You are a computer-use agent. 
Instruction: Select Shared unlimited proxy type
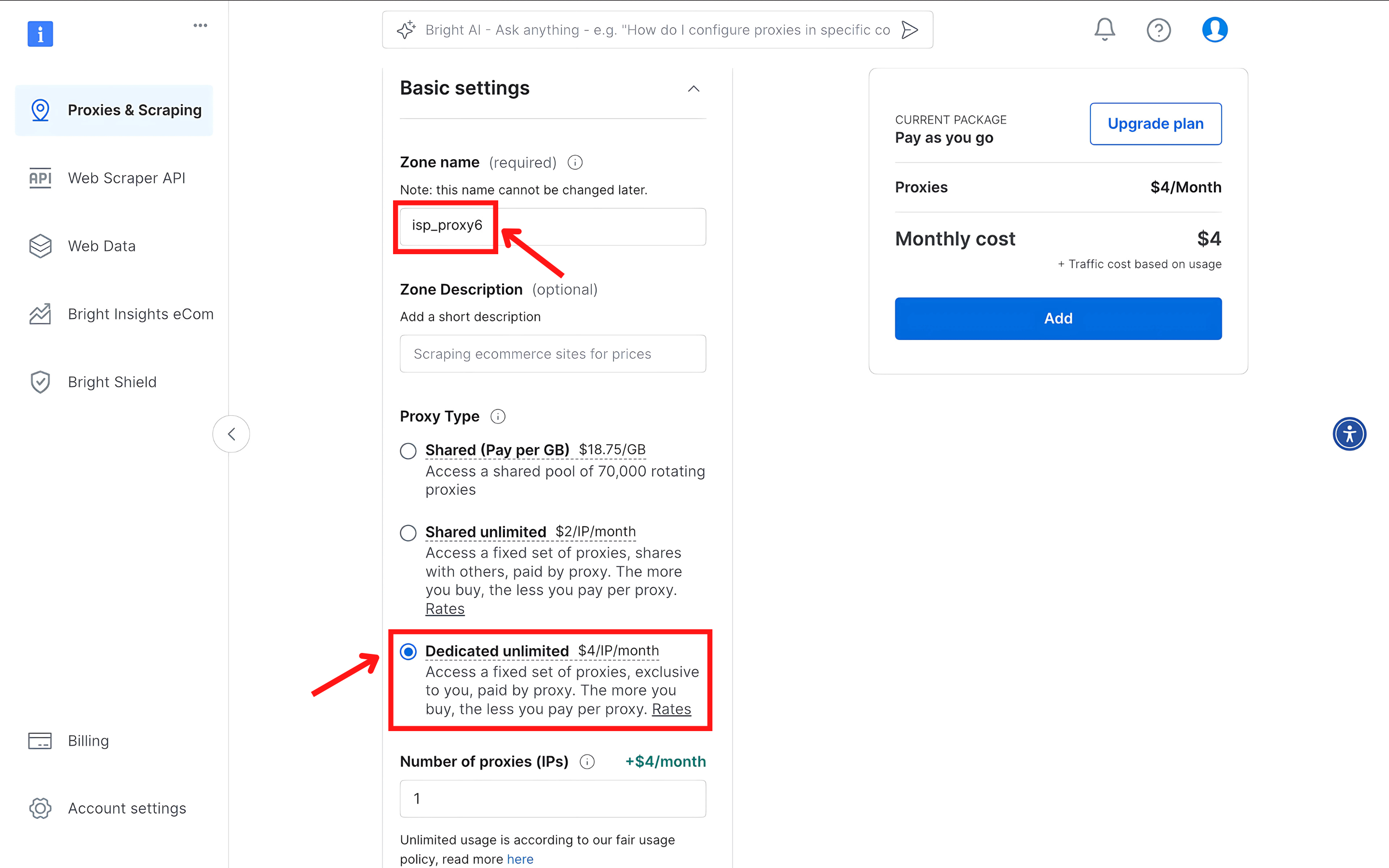tap(408, 533)
